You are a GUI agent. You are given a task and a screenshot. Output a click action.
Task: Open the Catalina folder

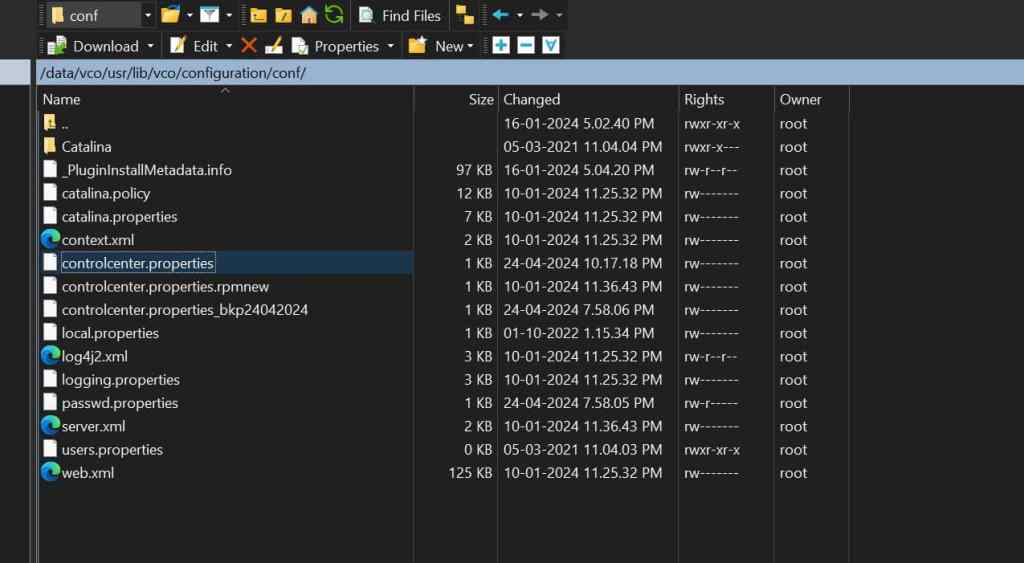[x=86, y=147]
